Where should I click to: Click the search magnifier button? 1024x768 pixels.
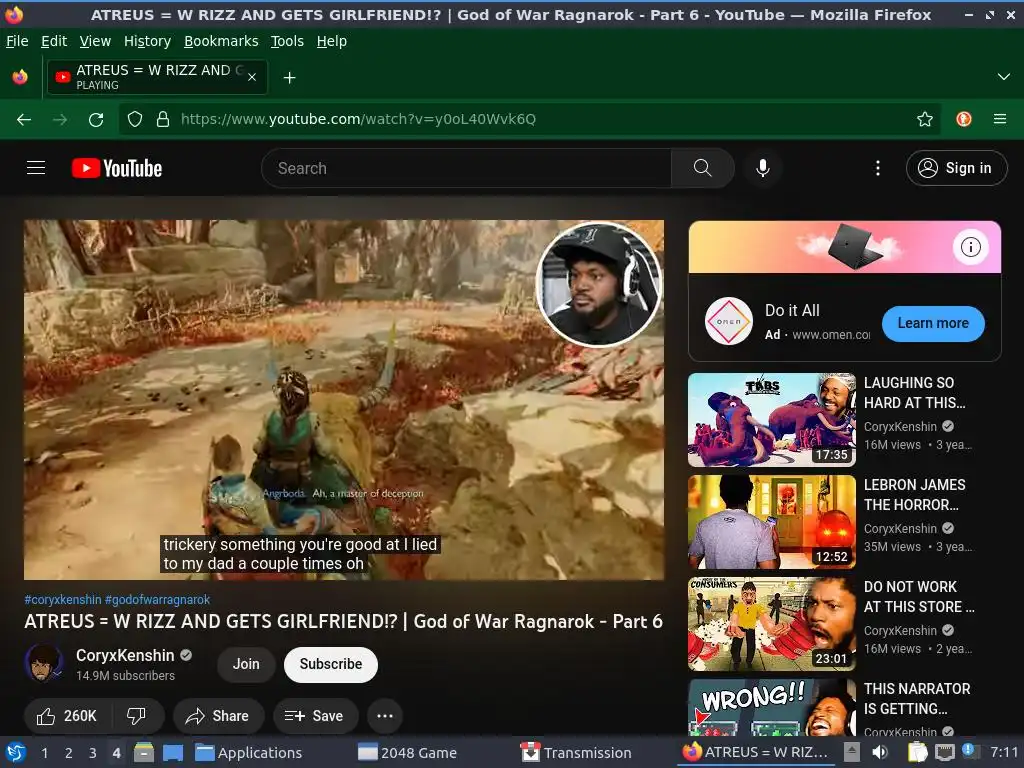(x=703, y=168)
